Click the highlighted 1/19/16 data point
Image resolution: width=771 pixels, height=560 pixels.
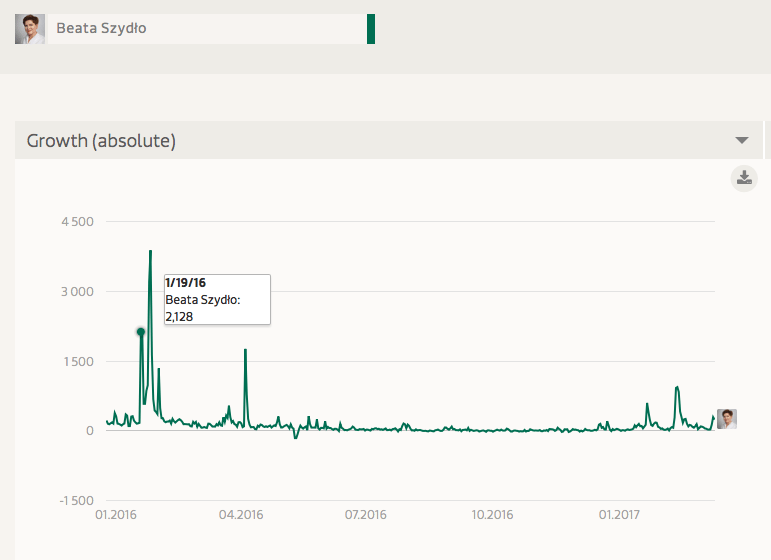141,332
